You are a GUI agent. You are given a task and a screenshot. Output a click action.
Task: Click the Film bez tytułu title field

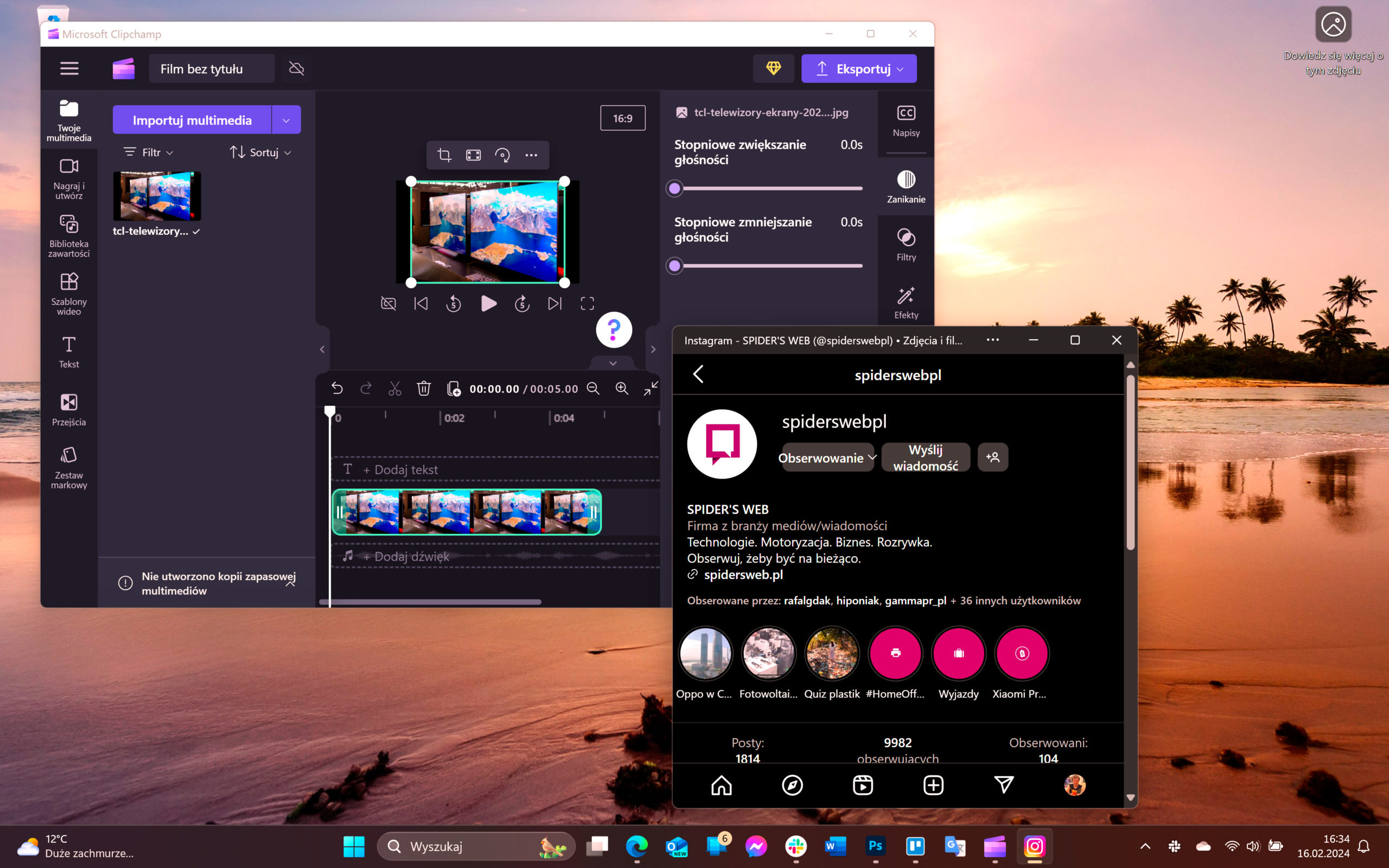pyautogui.click(x=212, y=69)
